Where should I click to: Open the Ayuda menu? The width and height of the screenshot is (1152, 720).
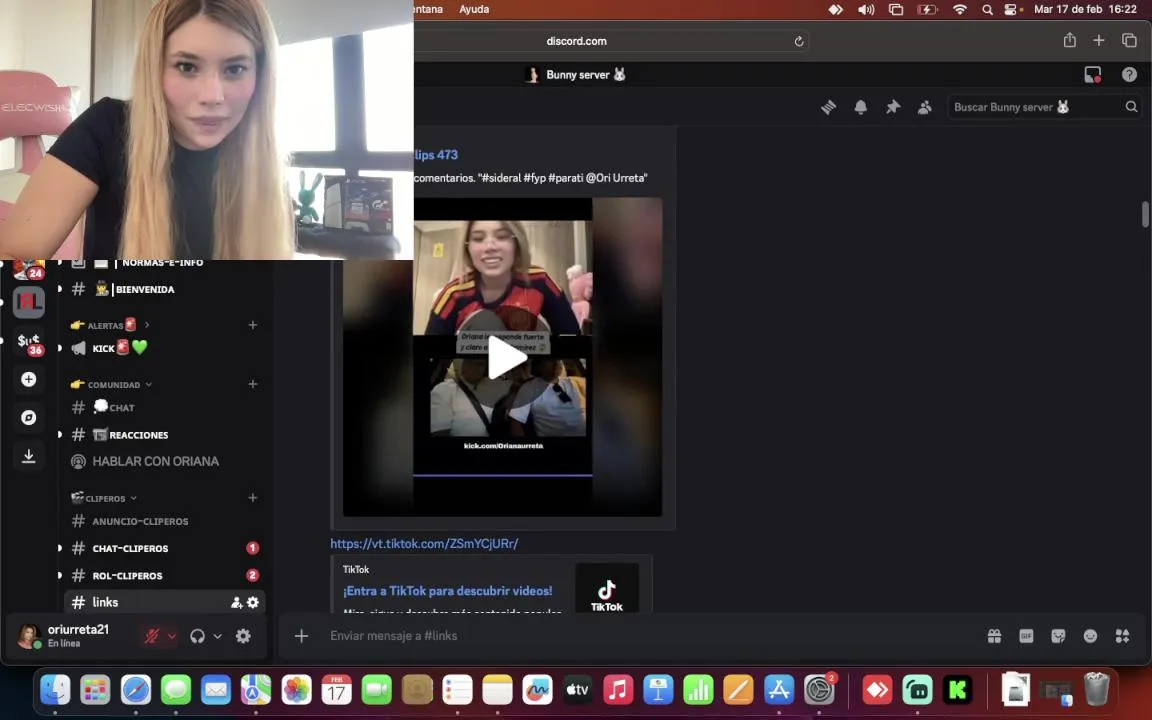(x=474, y=9)
